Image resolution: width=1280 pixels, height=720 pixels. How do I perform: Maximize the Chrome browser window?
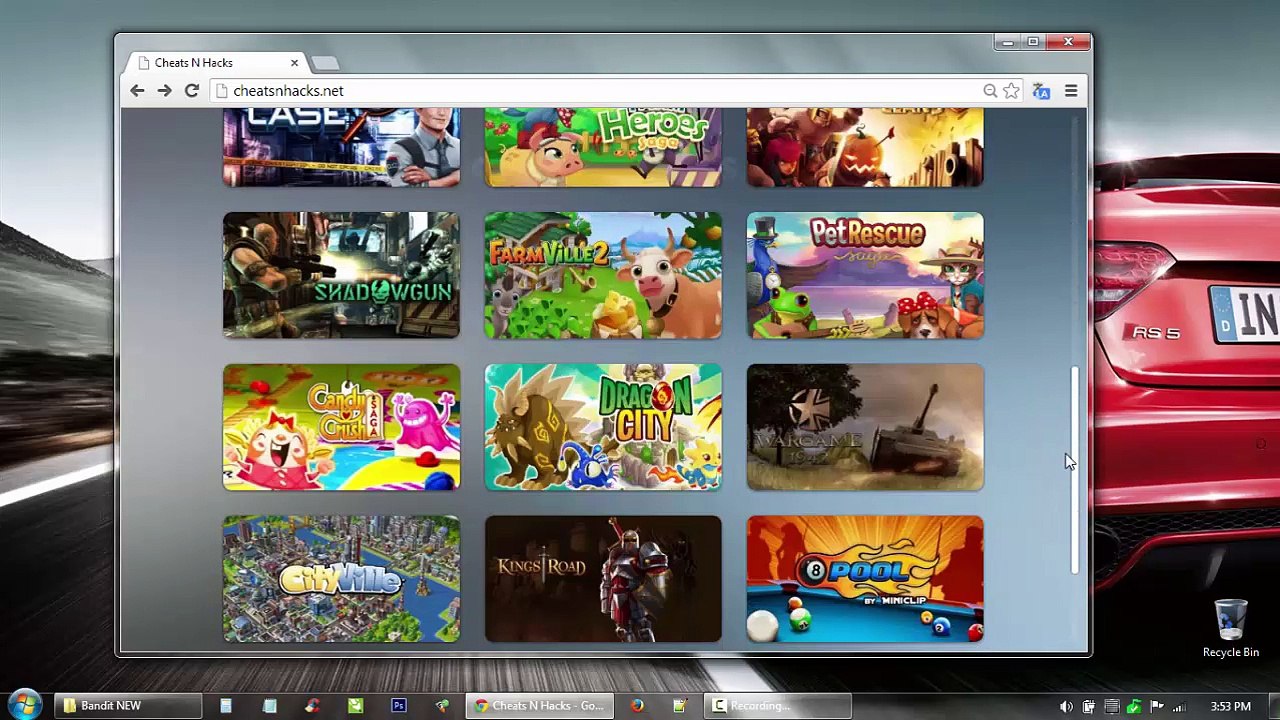(x=1033, y=42)
